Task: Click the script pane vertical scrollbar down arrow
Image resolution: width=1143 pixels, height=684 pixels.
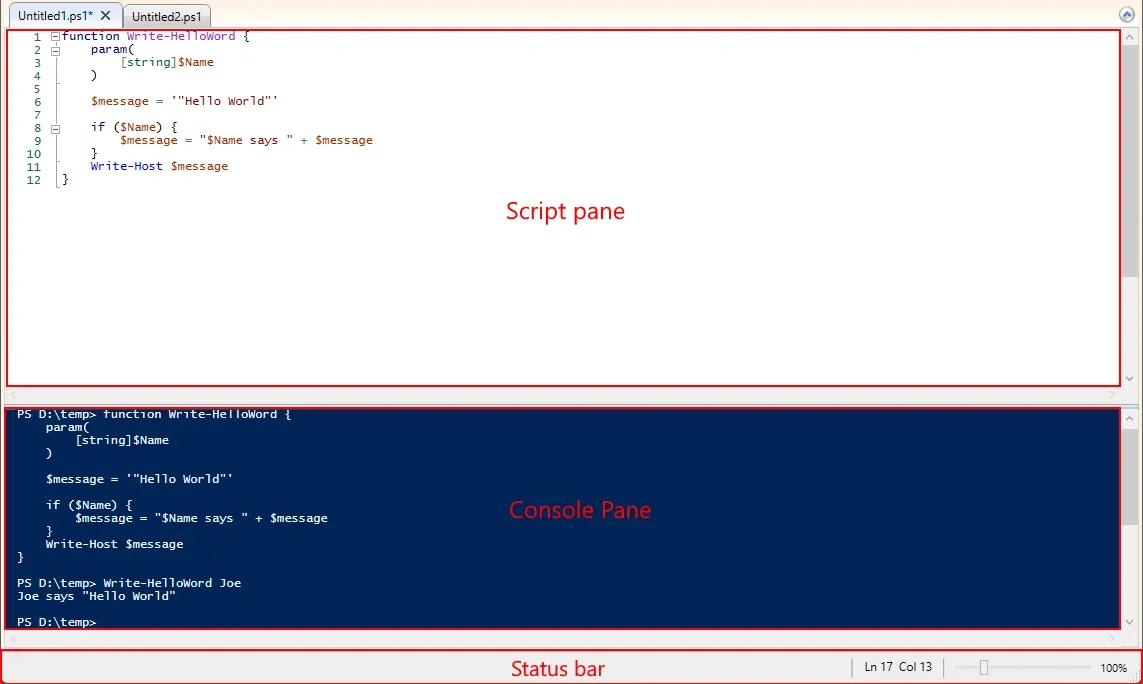Action: (x=1129, y=378)
